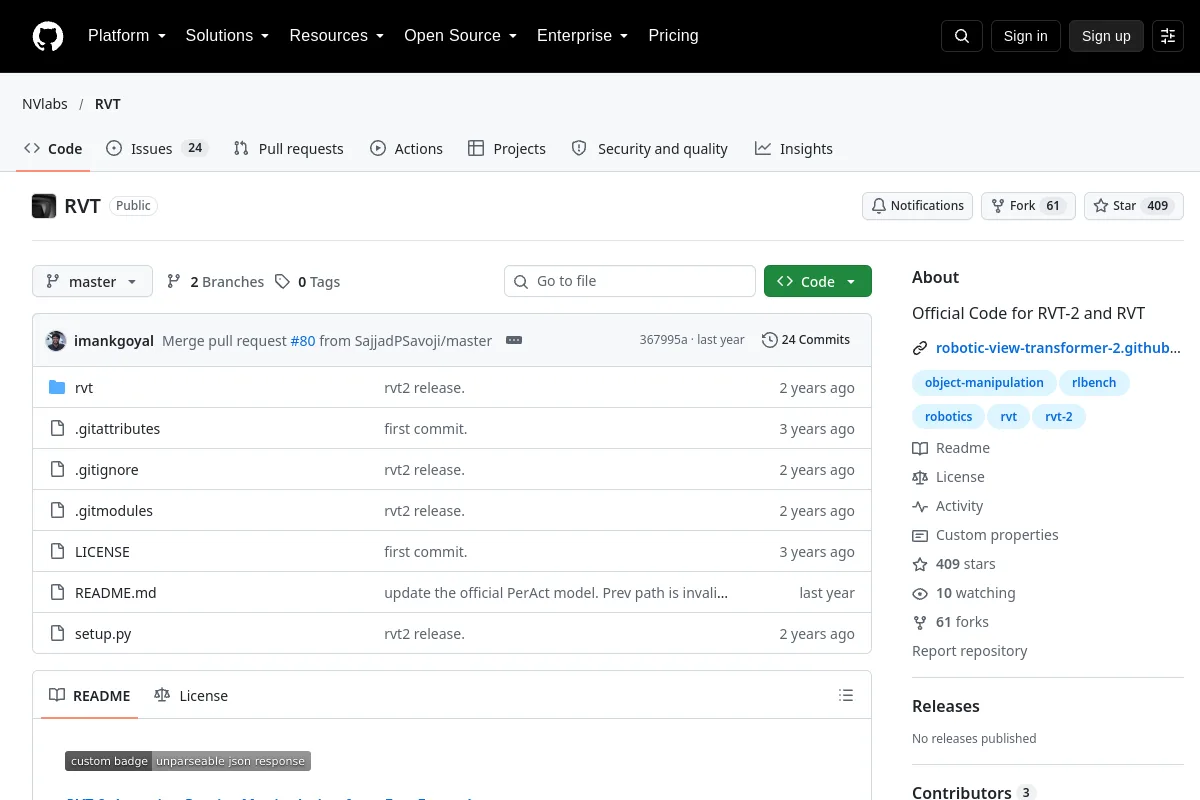The image size is (1200, 800).
Task: Expand the commit message ellipsis button
Action: click(514, 340)
